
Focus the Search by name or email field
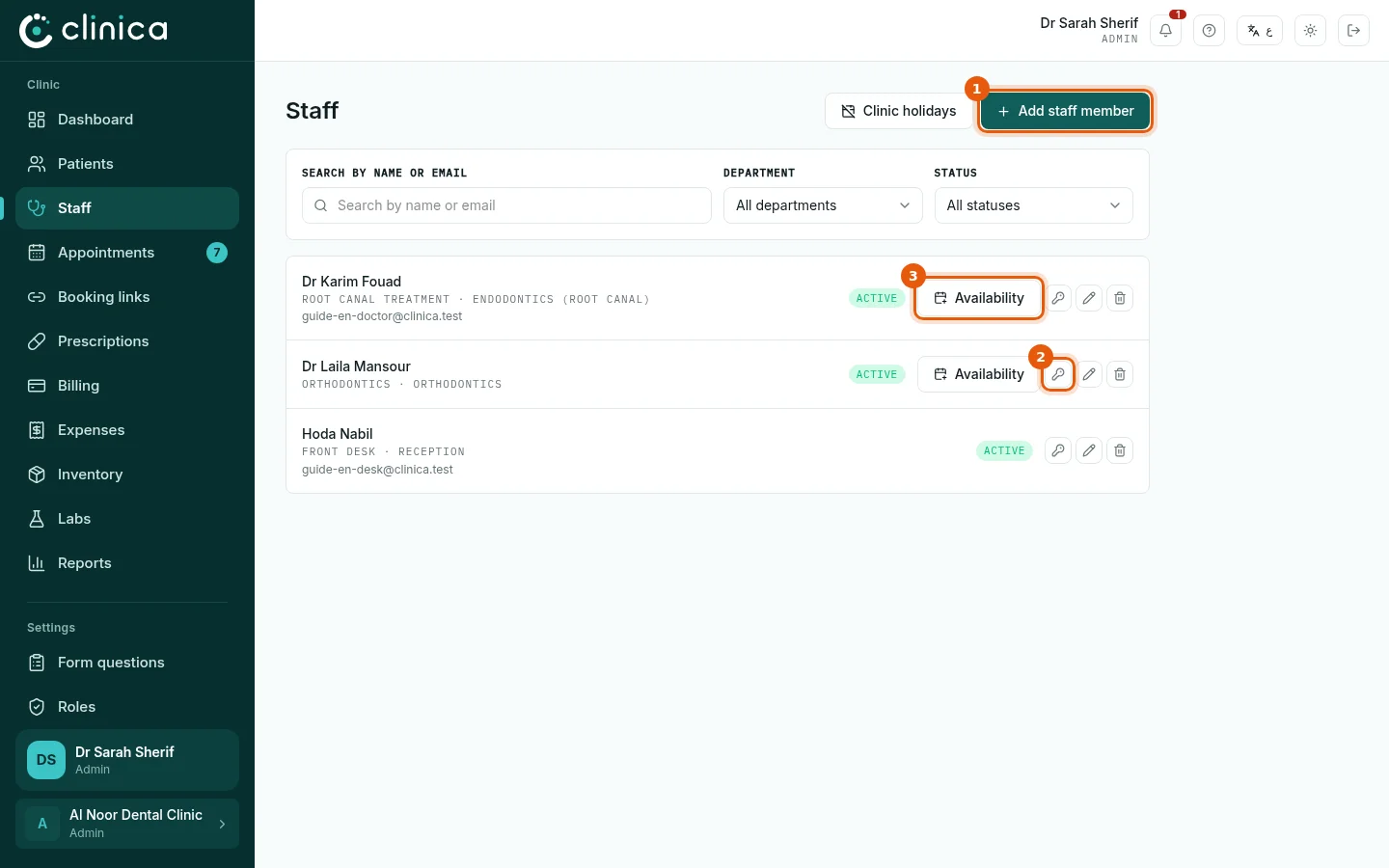[x=506, y=205]
